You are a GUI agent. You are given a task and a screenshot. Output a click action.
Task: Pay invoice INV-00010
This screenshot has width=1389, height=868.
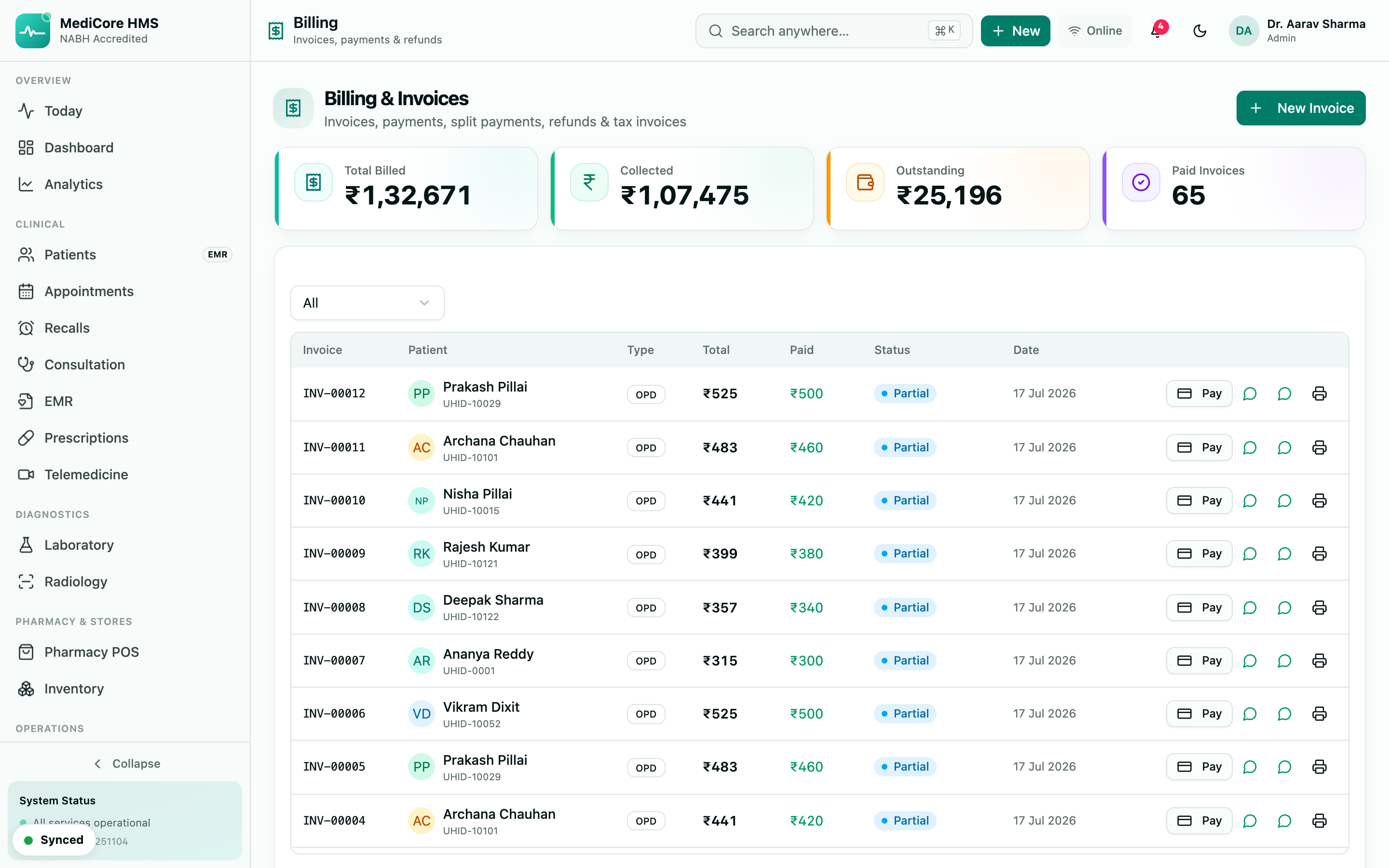tap(1199, 501)
